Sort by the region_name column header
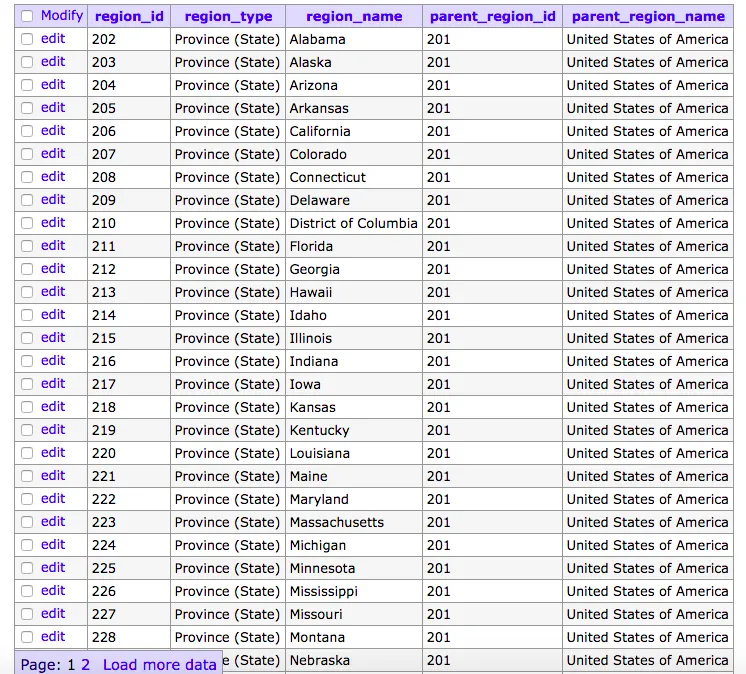The height and width of the screenshot is (674, 746). tap(354, 17)
